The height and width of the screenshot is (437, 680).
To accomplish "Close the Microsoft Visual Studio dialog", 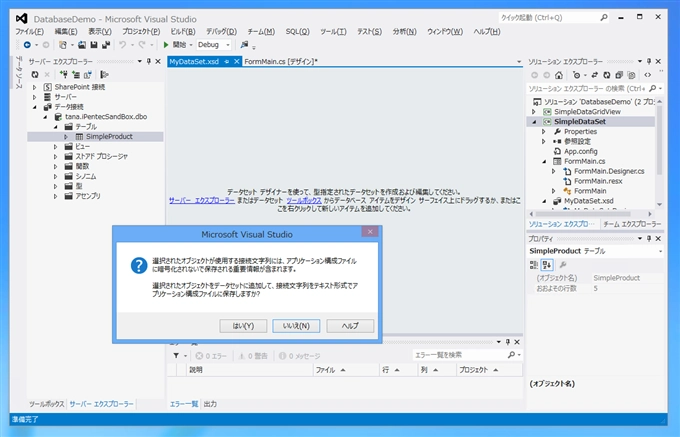I will tap(370, 232).
